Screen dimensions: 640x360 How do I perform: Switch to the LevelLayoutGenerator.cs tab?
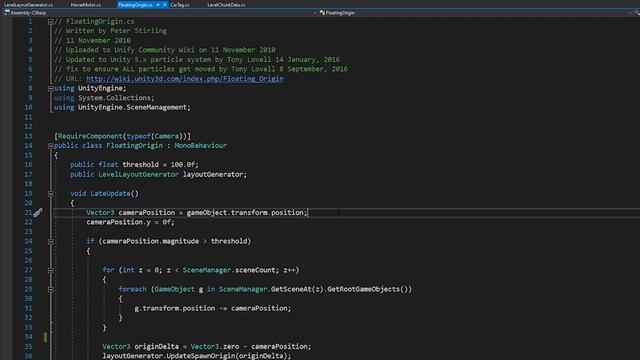tap(28, 5)
